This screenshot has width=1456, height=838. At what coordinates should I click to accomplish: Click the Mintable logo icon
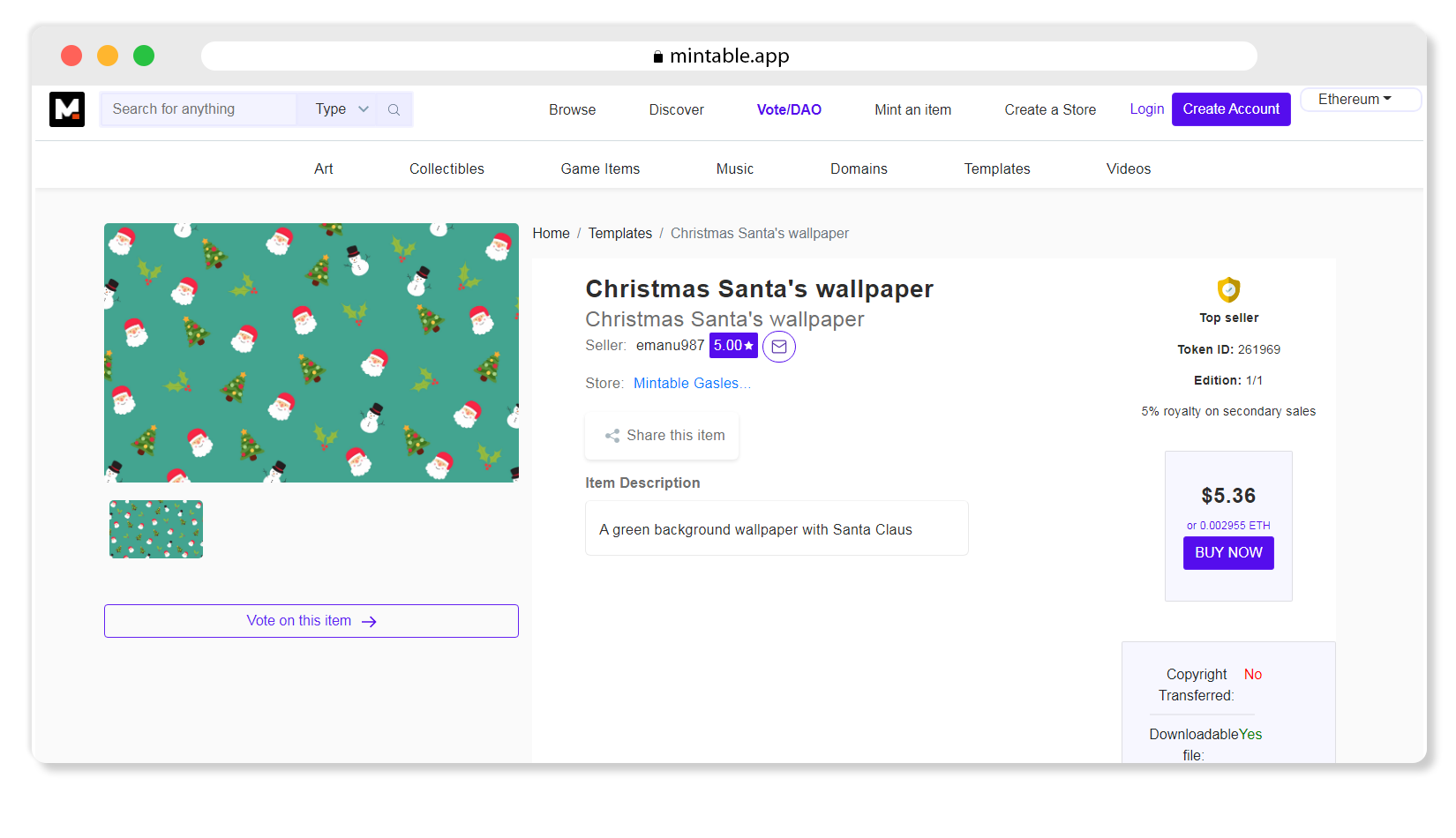click(67, 109)
